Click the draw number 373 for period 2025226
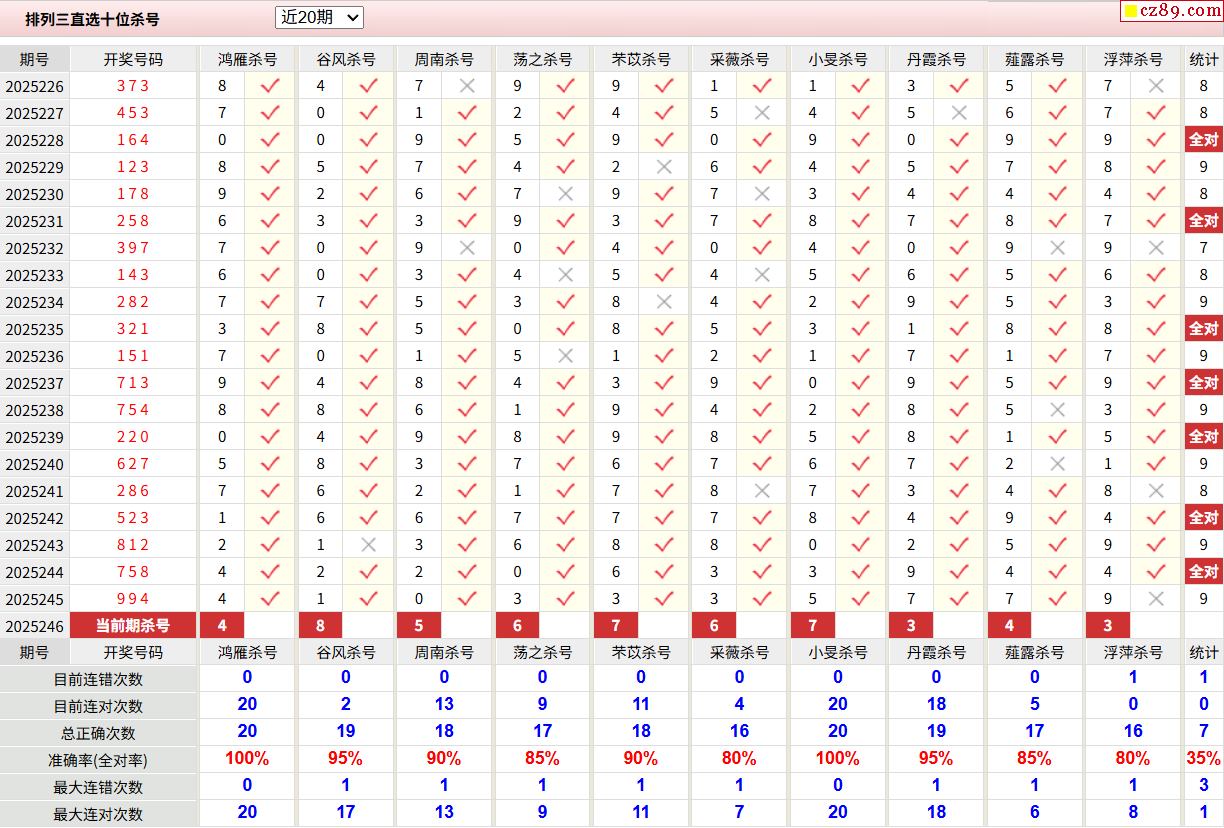The image size is (1224, 828). [133, 86]
